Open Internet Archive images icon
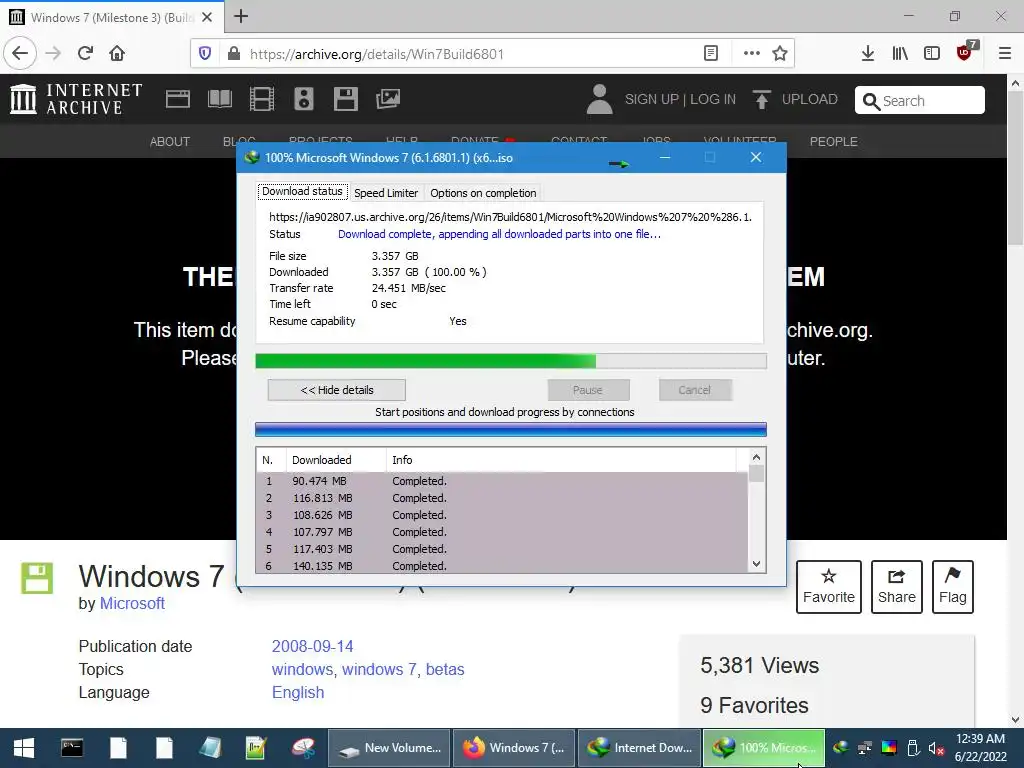 pyautogui.click(x=387, y=99)
